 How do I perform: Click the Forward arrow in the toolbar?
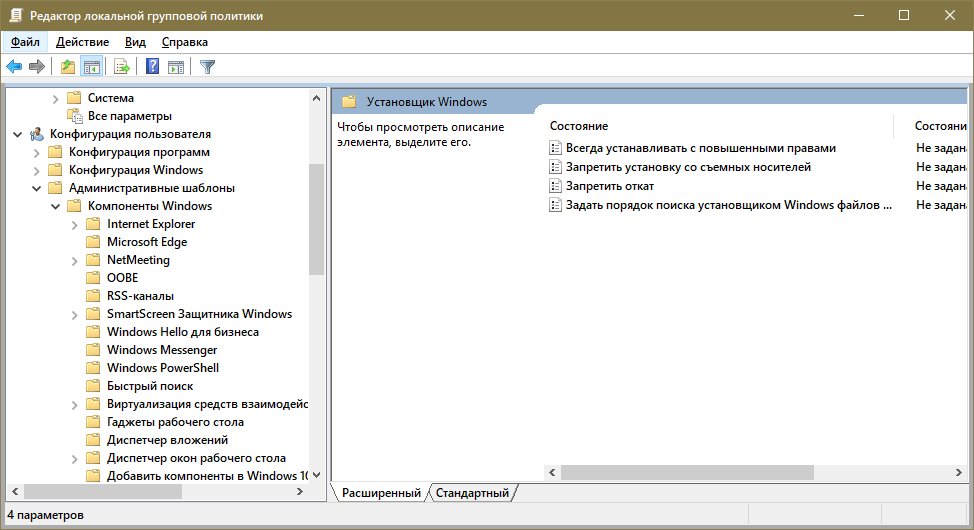pyautogui.click(x=37, y=67)
